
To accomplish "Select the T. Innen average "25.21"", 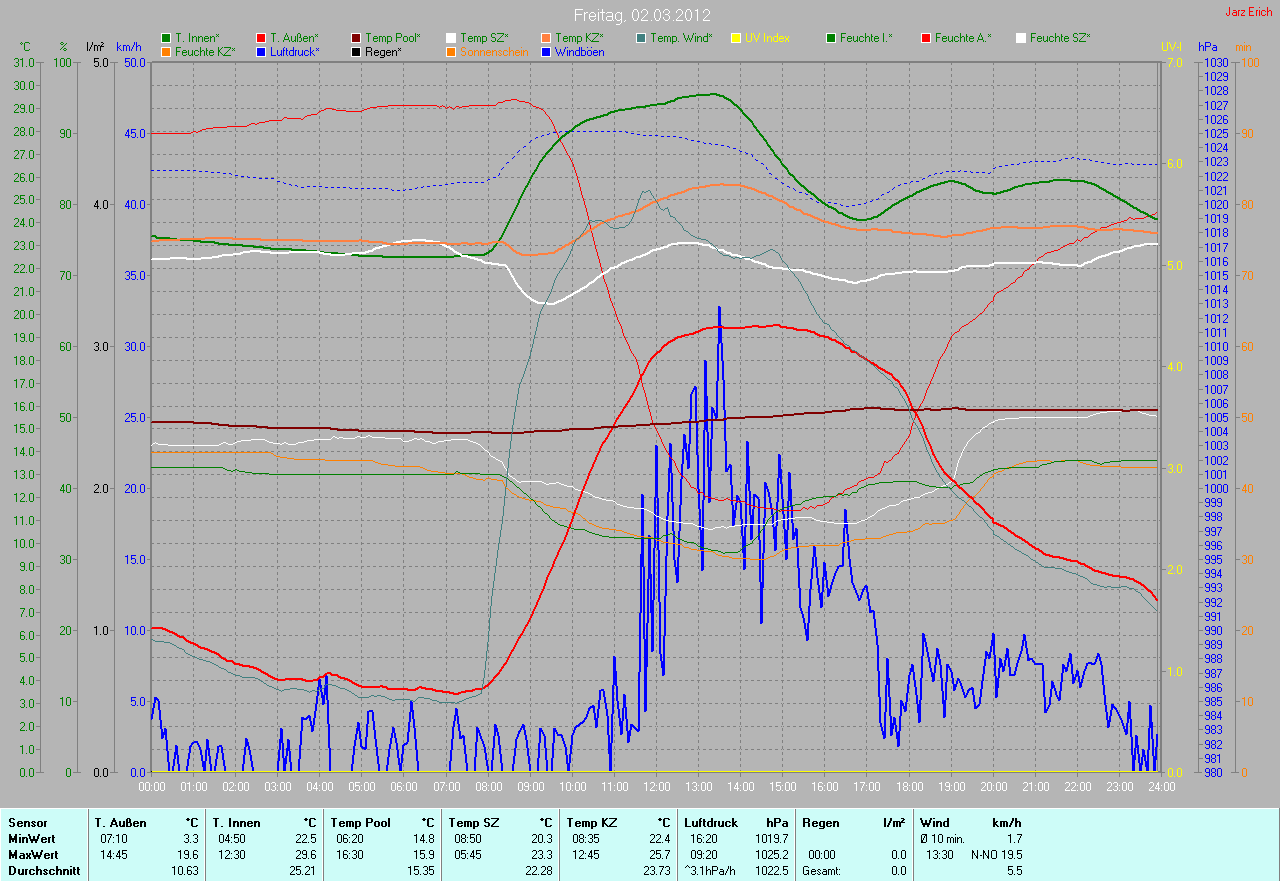I will point(303,871).
